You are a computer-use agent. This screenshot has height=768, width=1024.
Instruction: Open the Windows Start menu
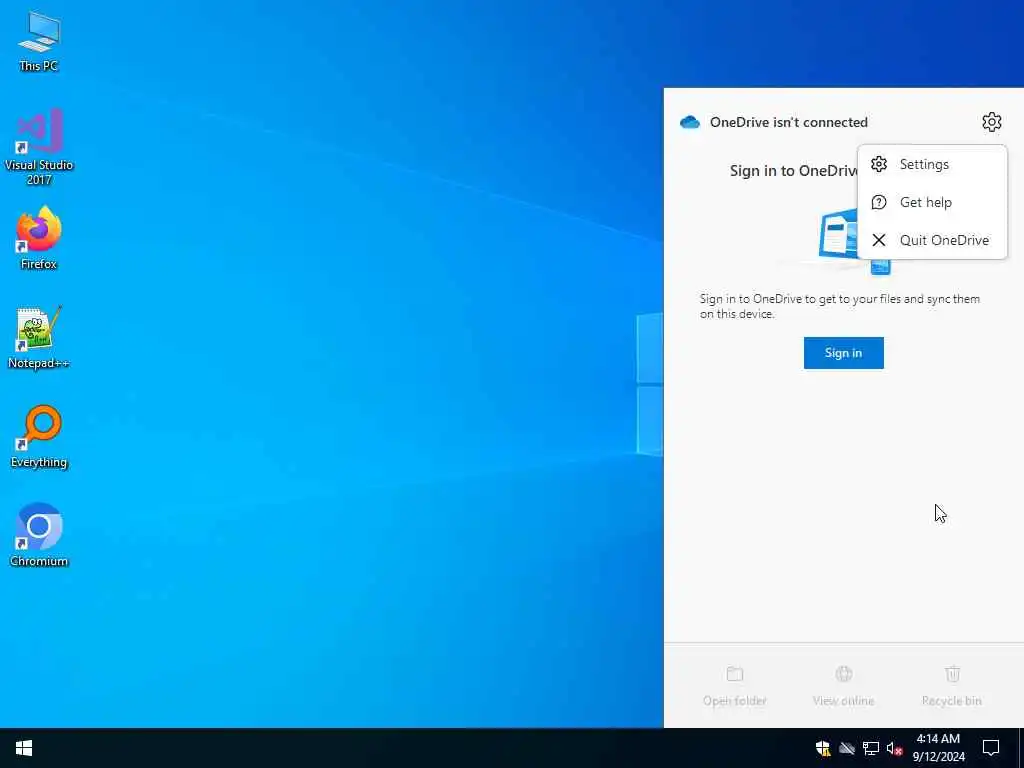[24, 748]
